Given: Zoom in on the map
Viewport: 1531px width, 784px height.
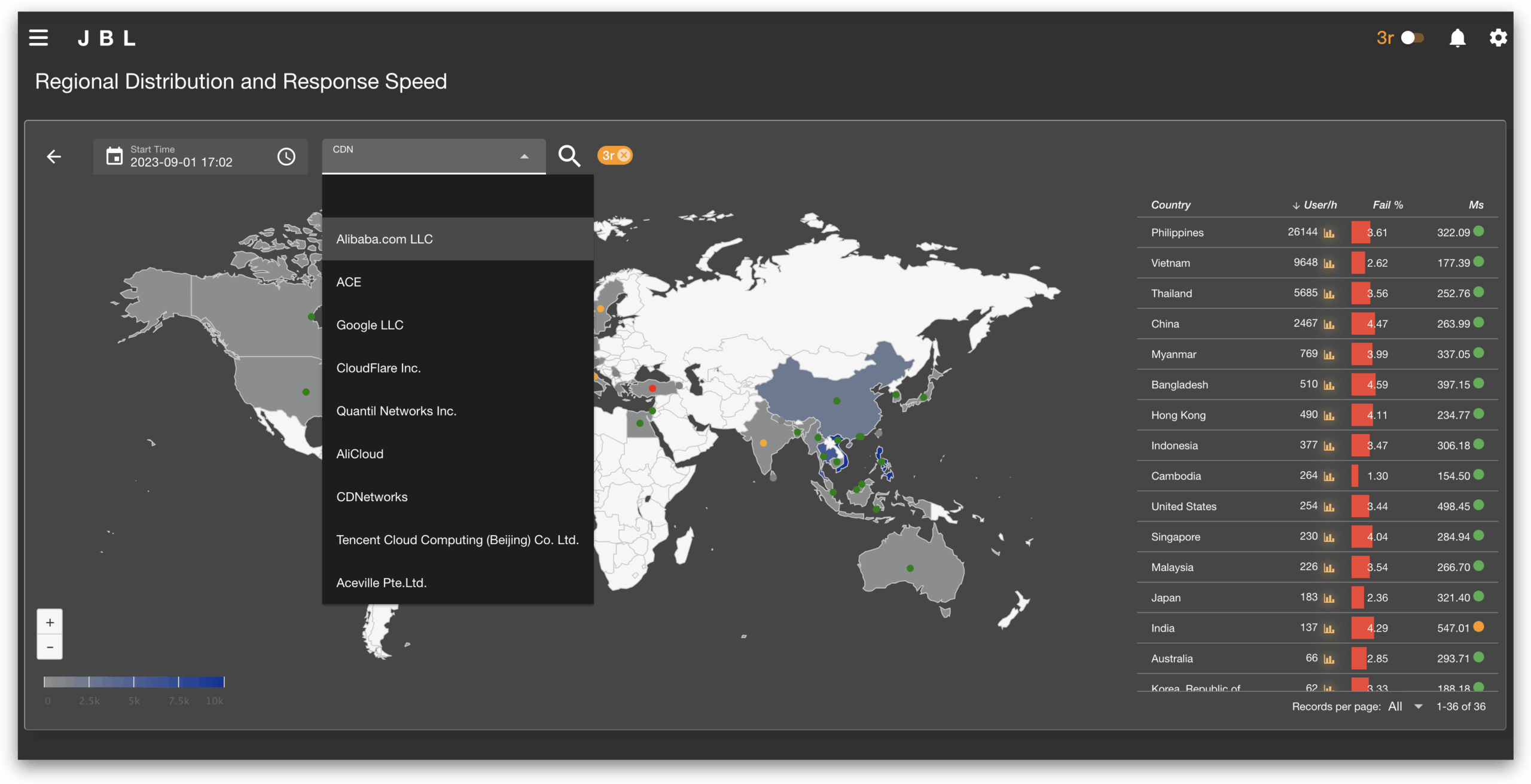Looking at the screenshot, I should coord(50,623).
